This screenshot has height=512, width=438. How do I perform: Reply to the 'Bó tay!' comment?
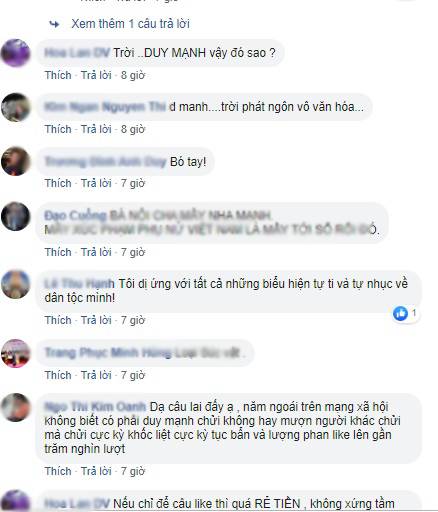click(96, 183)
